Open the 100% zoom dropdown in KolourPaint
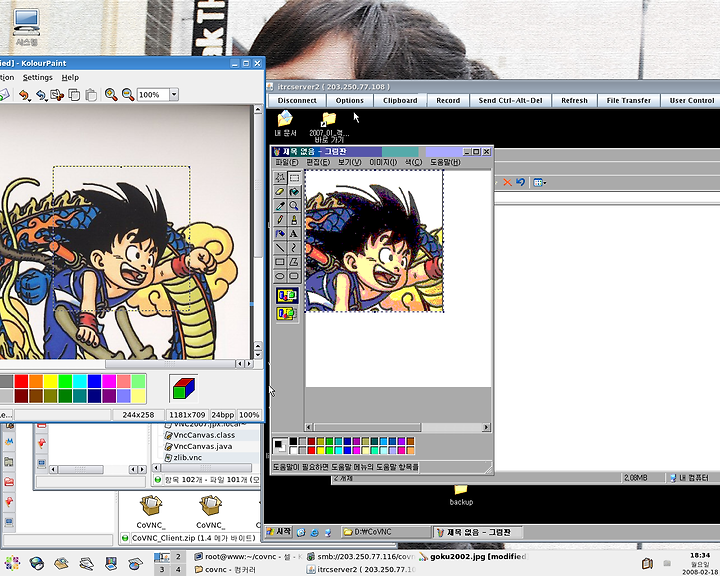This screenshot has height=576, width=720. pos(174,95)
